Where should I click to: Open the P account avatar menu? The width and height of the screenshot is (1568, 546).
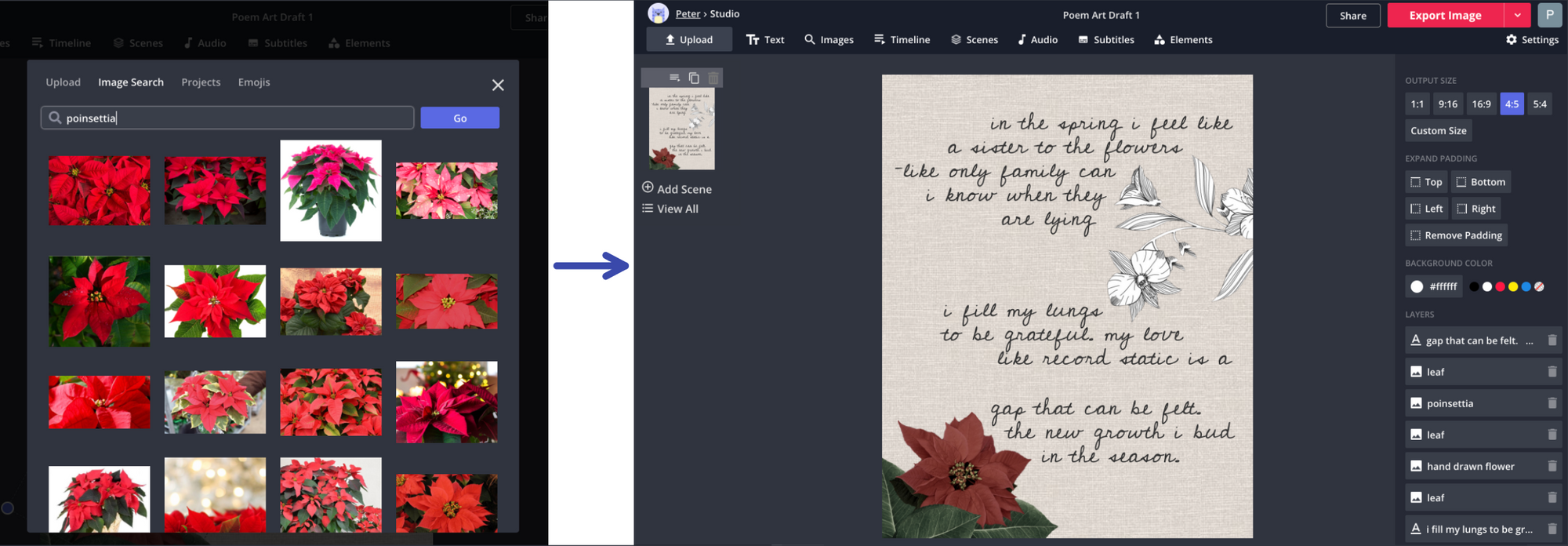1549,15
